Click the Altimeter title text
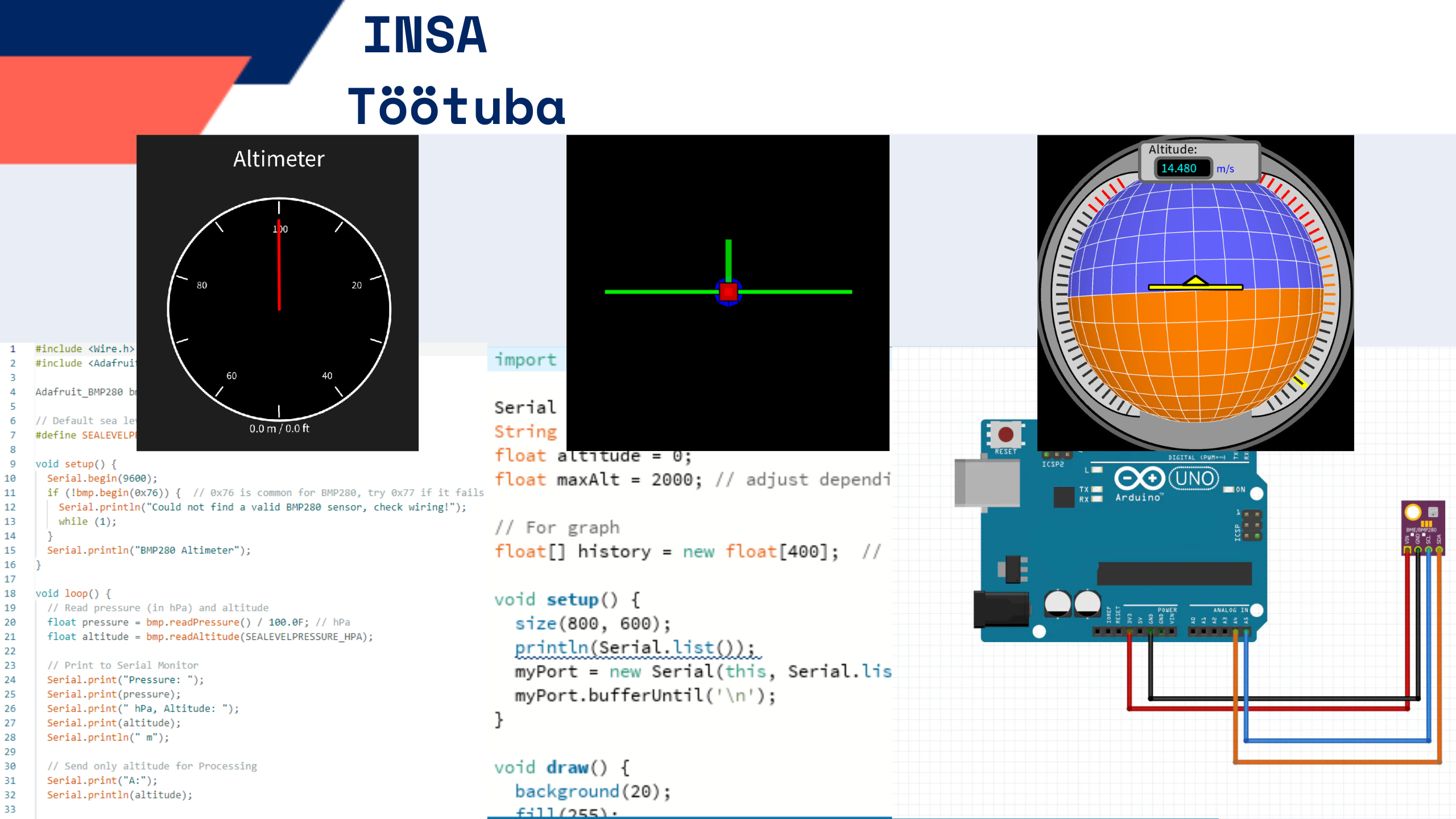This screenshot has width=1456, height=819. tap(279, 159)
